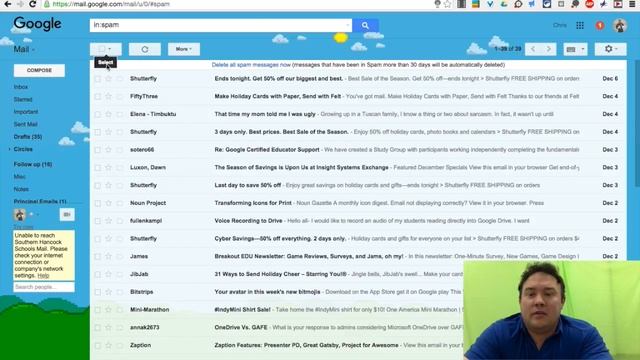Click the Search people field
This screenshot has height=360, width=640.
(44, 287)
